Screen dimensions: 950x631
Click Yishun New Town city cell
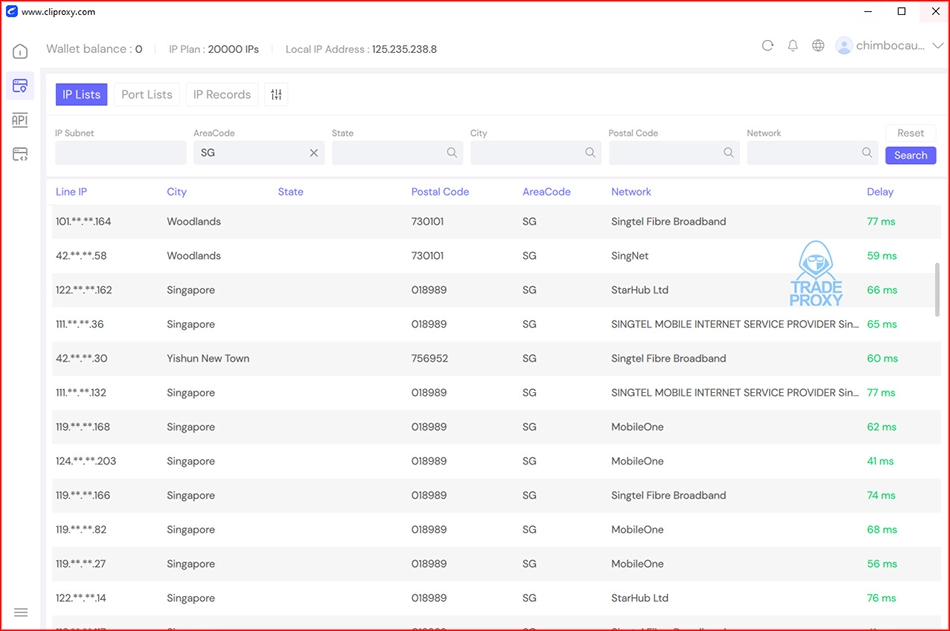pos(208,358)
